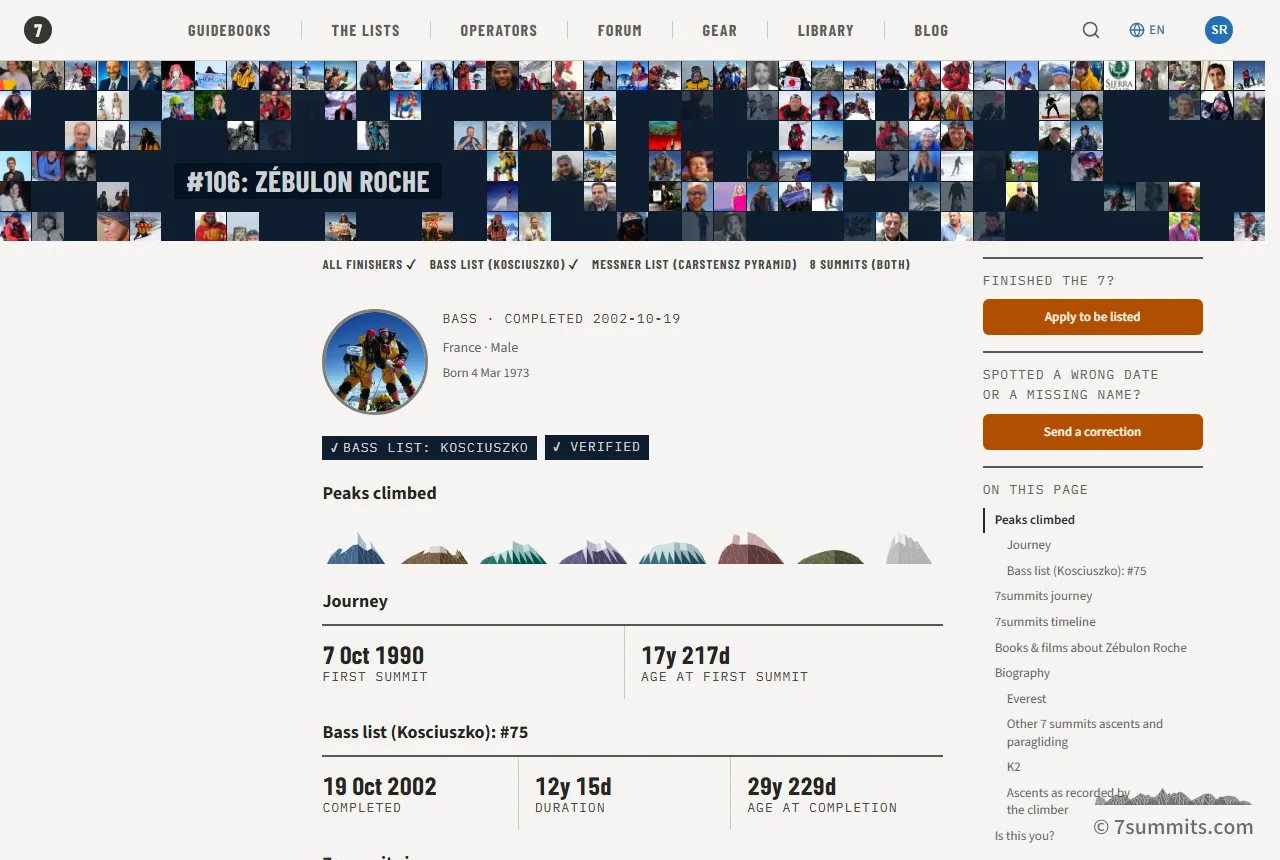Image resolution: width=1280 pixels, height=860 pixels.
Task: Click the Is this you? link
Action: [1025, 836]
